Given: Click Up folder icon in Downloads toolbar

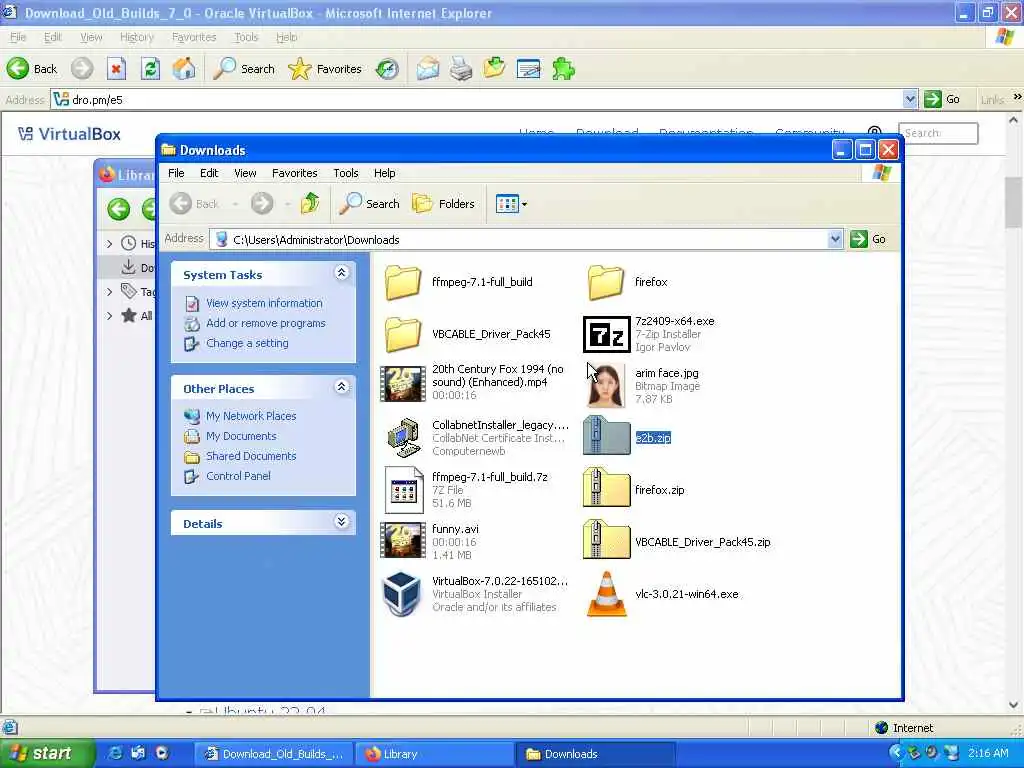Looking at the screenshot, I should click(x=310, y=204).
